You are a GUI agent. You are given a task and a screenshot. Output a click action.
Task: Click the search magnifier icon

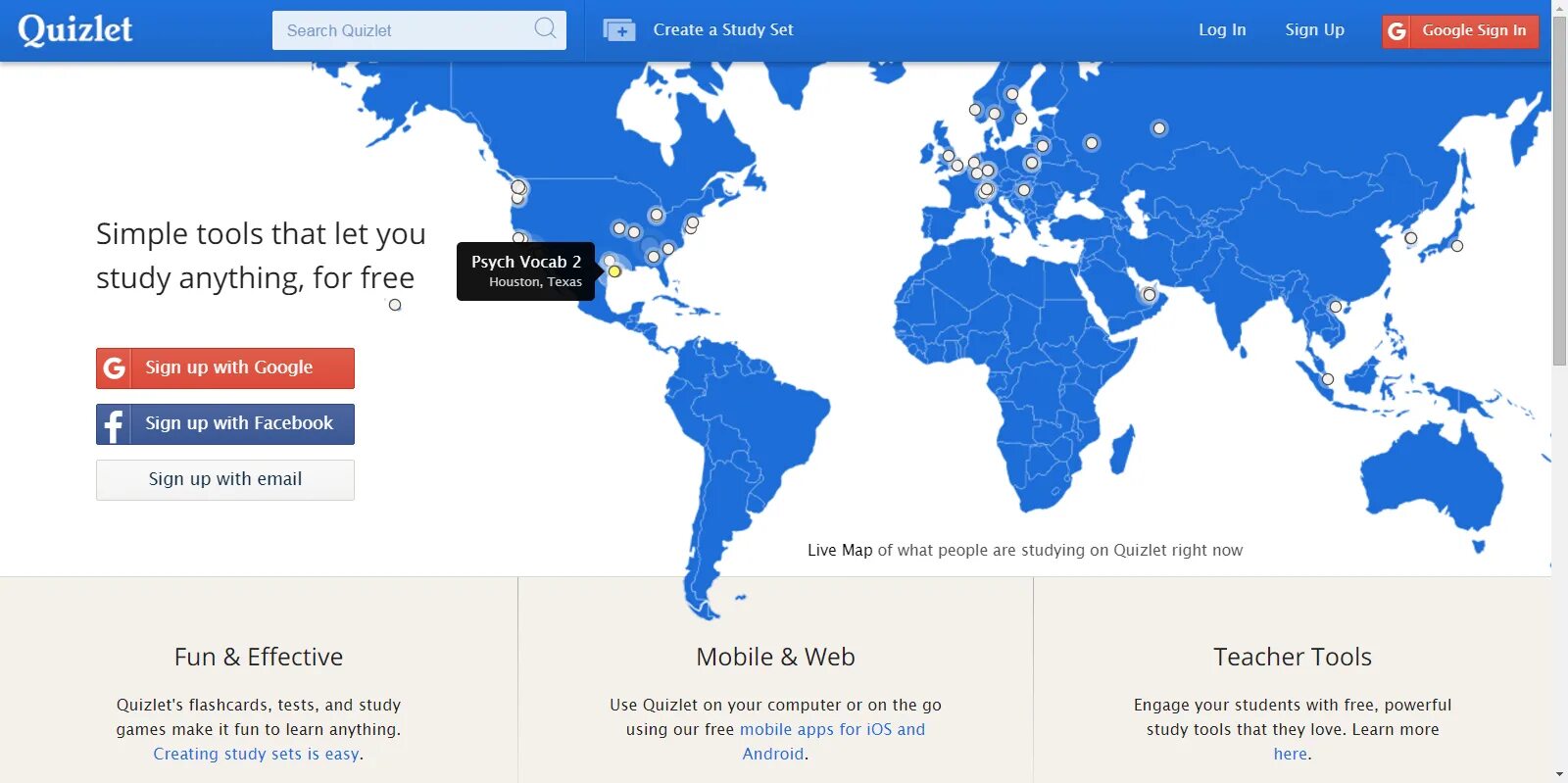545,28
